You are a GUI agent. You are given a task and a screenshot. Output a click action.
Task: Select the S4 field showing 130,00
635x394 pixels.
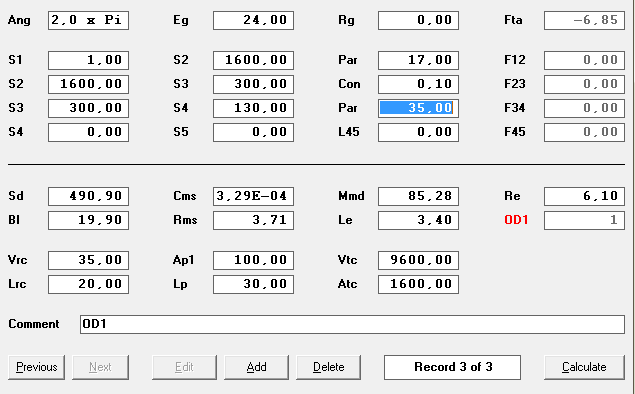coord(254,108)
